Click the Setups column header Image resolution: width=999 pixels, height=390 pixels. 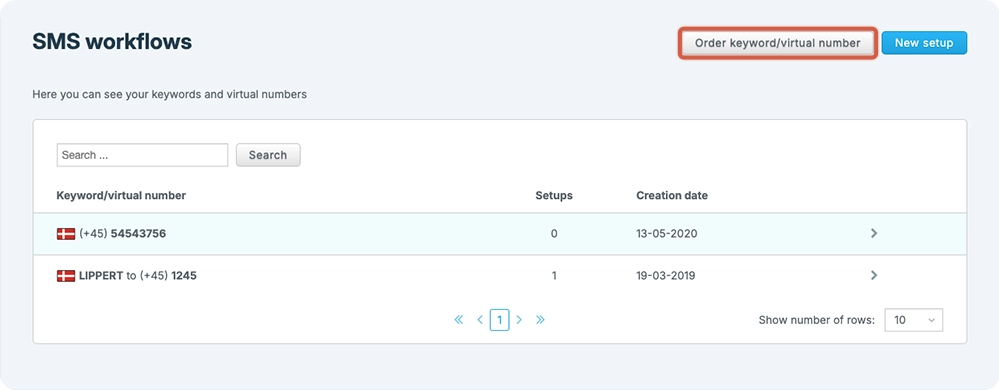click(554, 196)
